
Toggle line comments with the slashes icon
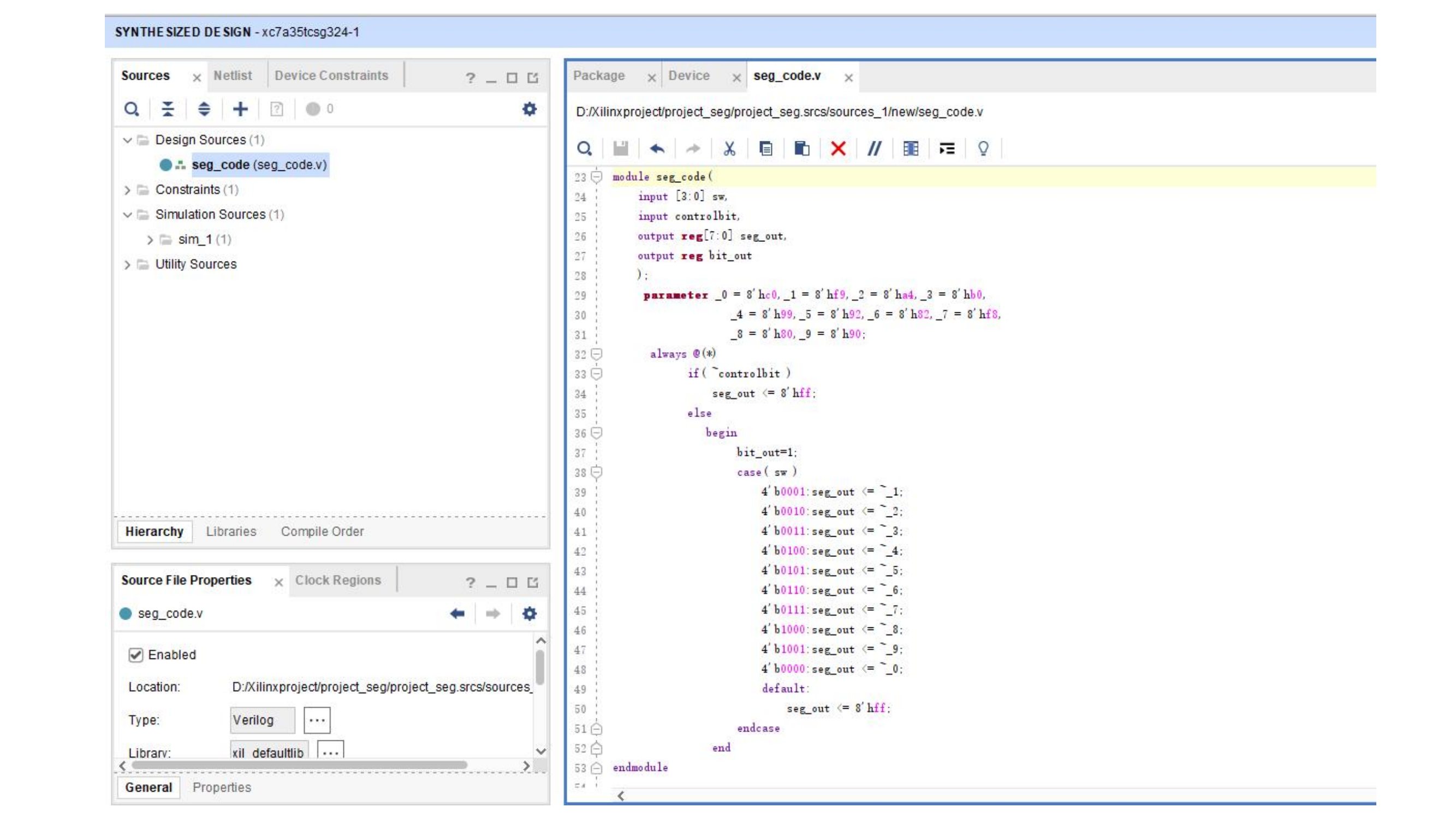pyautogui.click(x=874, y=149)
